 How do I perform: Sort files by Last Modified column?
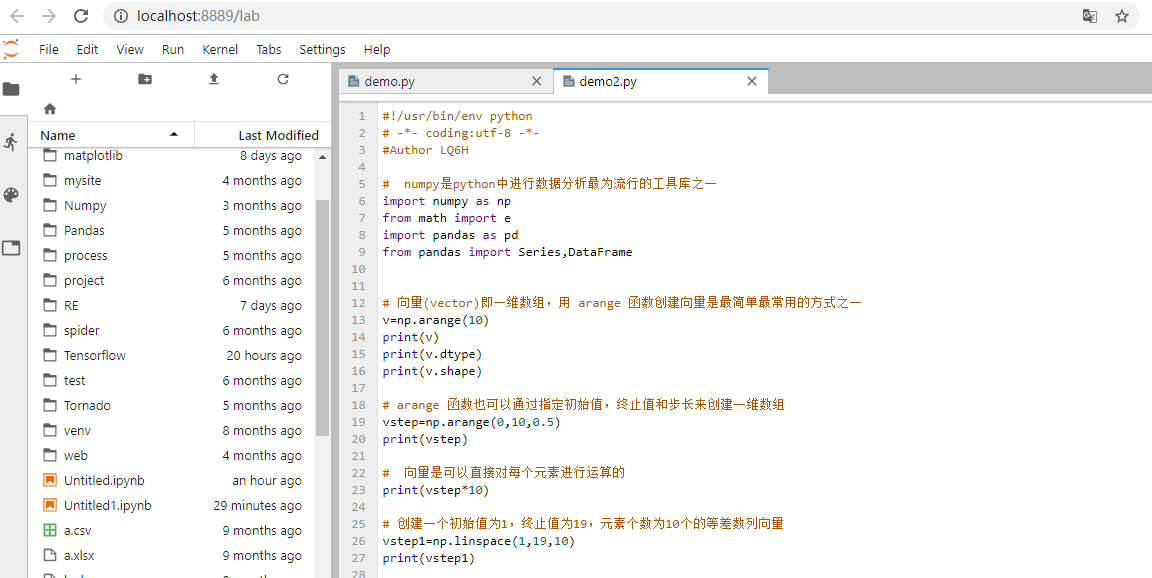point(277,135)
